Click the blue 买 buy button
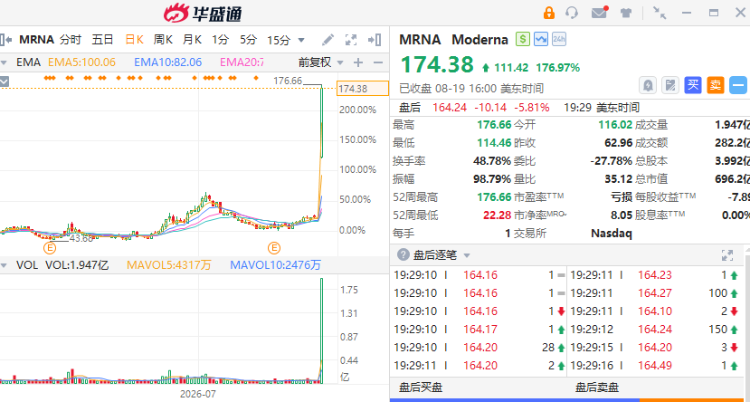This screenshot has width=750, height=402. (x=693, y=86)
